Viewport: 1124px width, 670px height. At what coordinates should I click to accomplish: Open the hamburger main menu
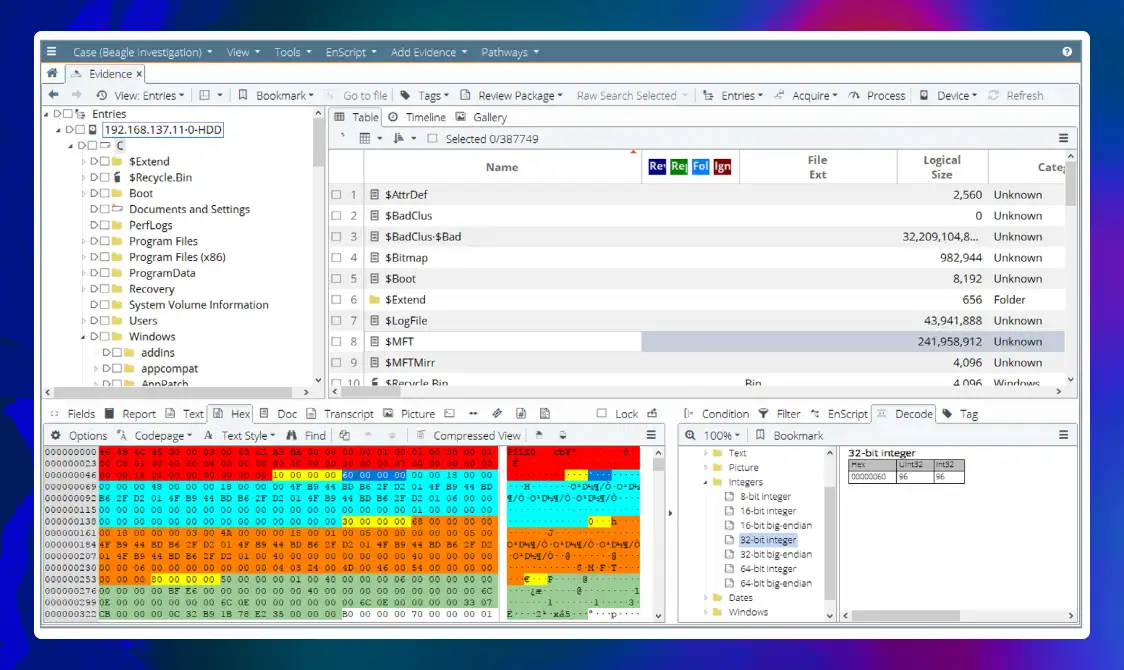tap(52, 52)
